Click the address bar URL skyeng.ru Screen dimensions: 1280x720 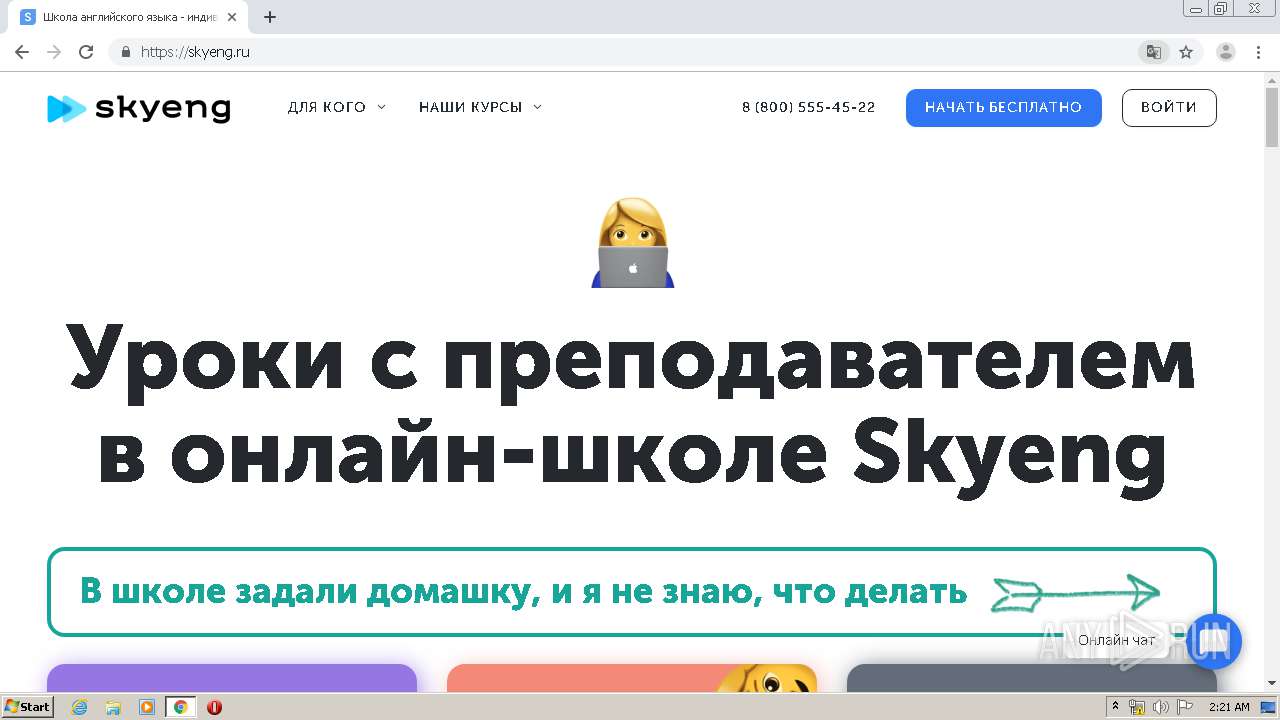(x=195, y=52)
